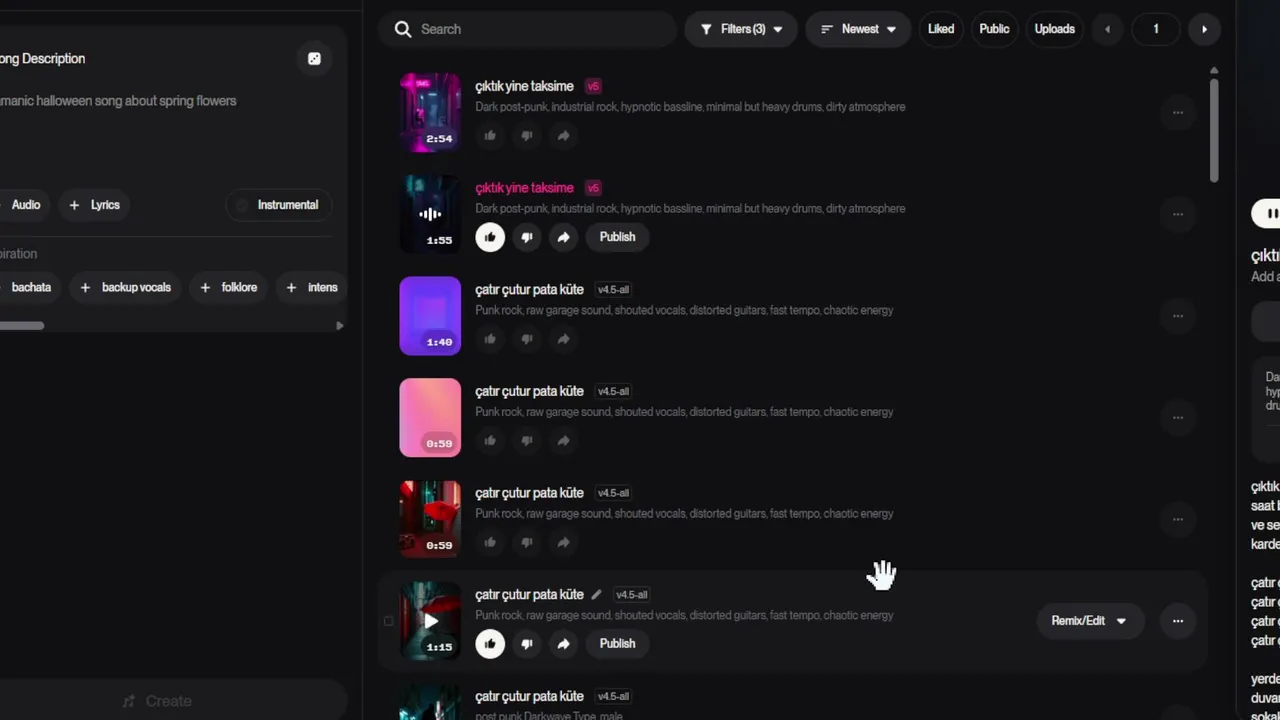Share the 1:15 çatır çutur pata küte track

[563, 644]
